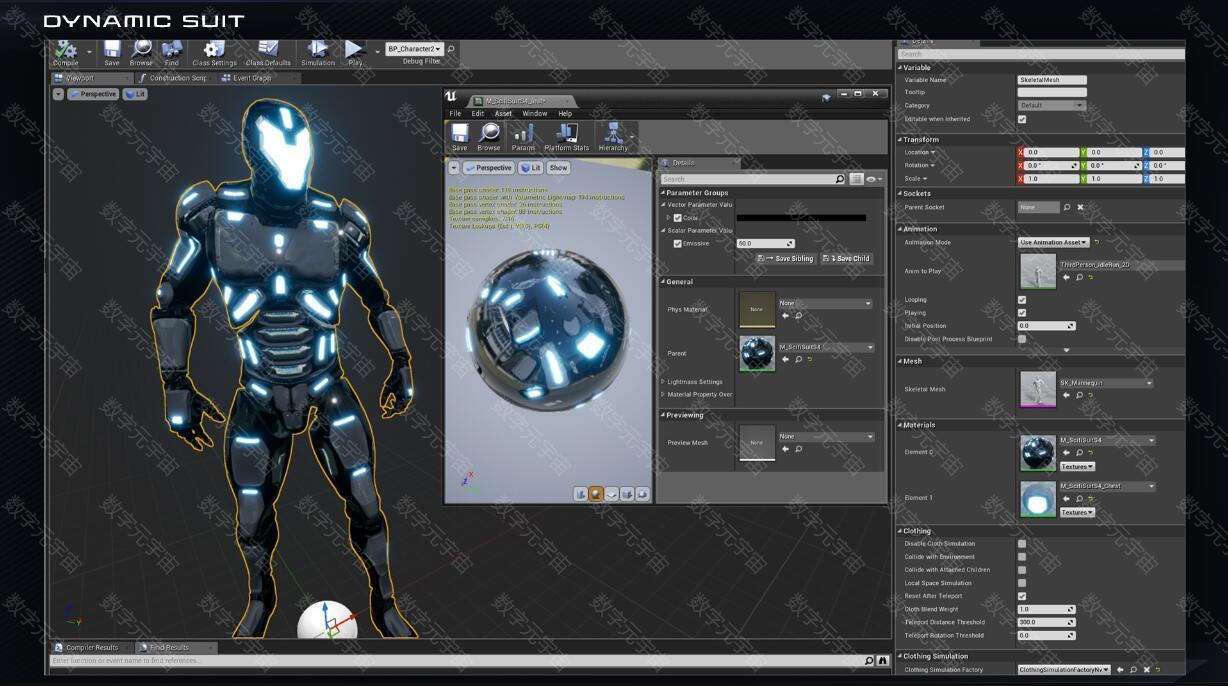The image size is (1228, 686).
Task: Select cylinder preview shape in material viewport
Action: (581, 494)
